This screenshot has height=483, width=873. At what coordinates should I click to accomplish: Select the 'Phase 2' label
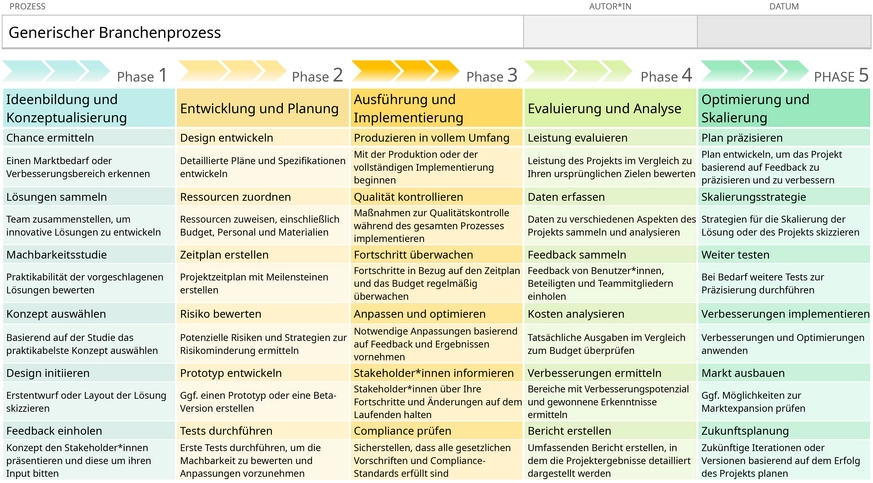click(317, 75)
